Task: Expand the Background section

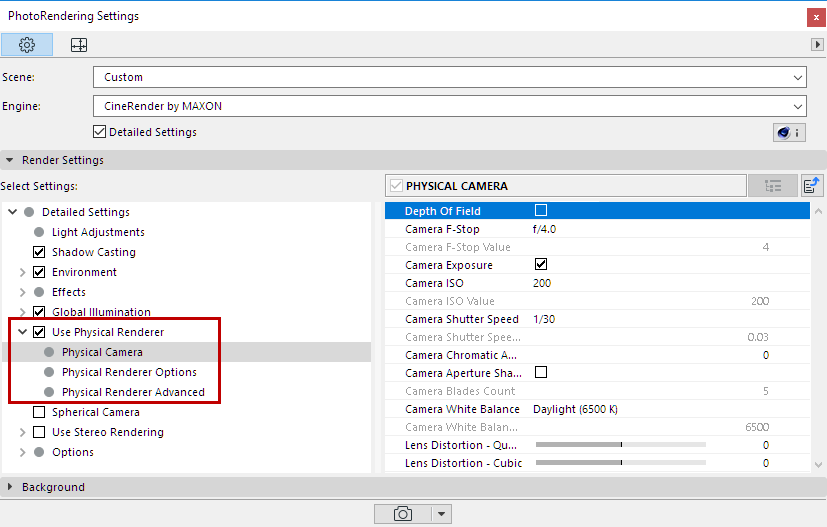Action: (9, 487)
